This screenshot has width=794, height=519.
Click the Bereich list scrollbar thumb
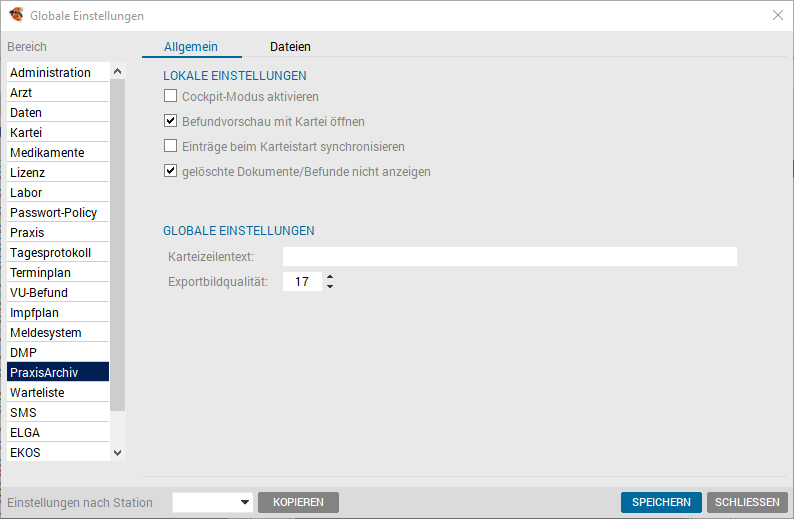117,245
